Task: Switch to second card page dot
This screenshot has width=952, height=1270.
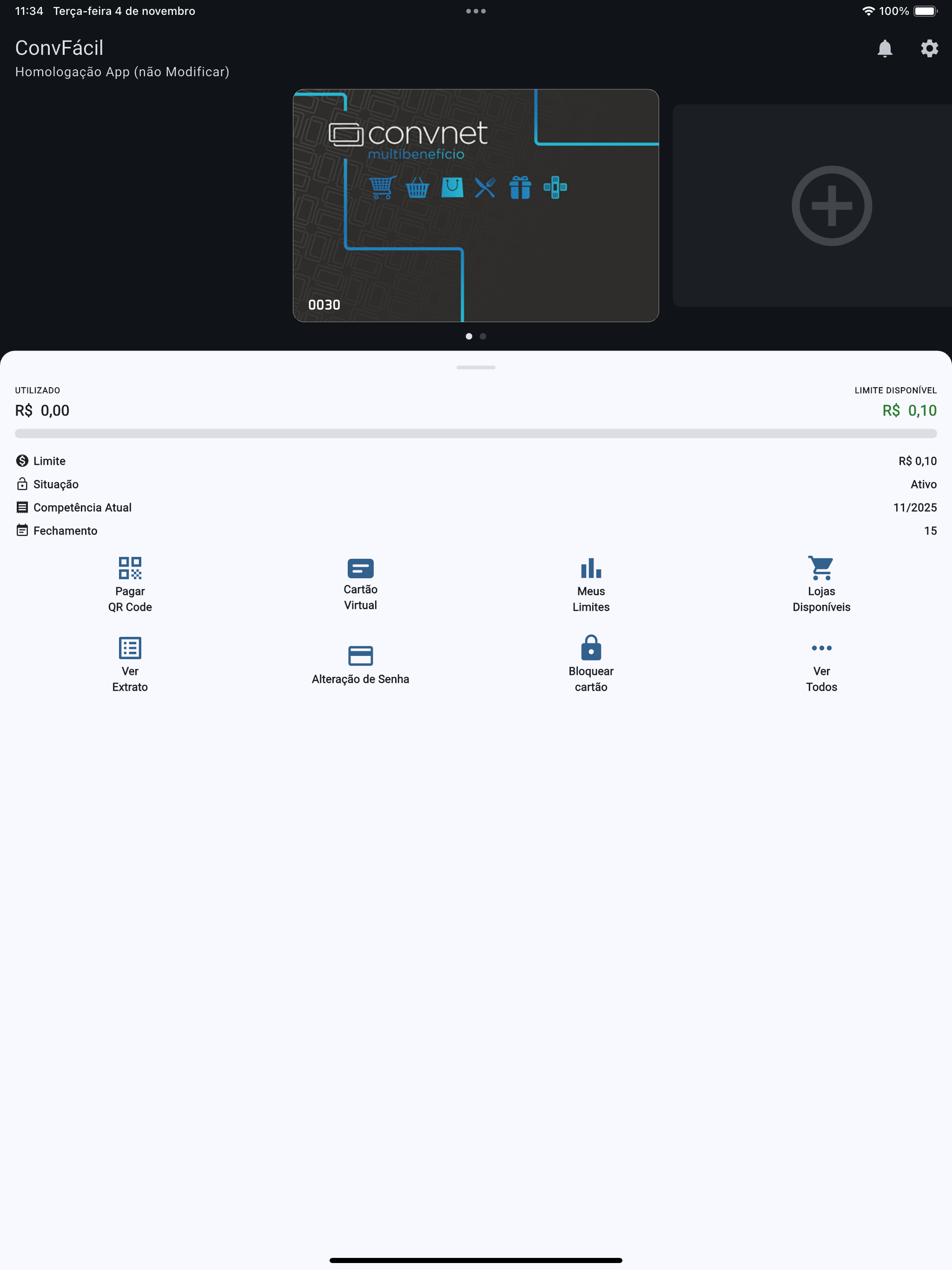Action: click(x=483, y=337)
